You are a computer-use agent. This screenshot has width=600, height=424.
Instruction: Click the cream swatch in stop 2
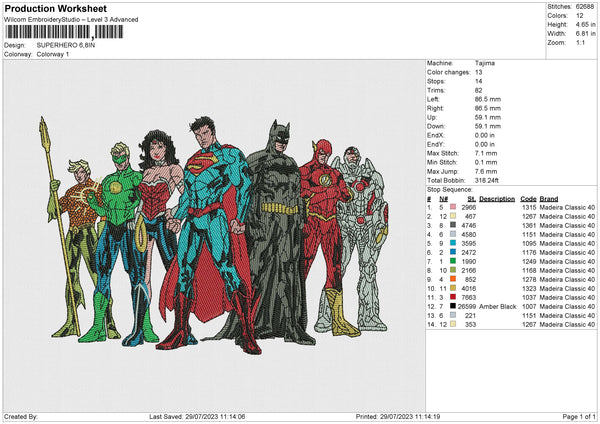coord(453,217)
